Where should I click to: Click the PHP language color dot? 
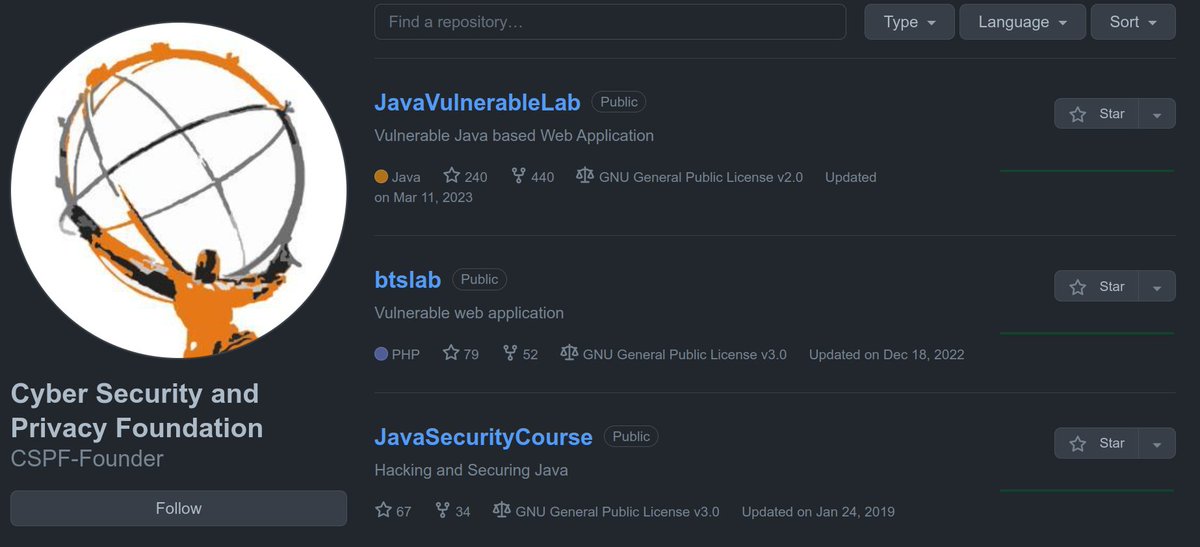point(381,354)
